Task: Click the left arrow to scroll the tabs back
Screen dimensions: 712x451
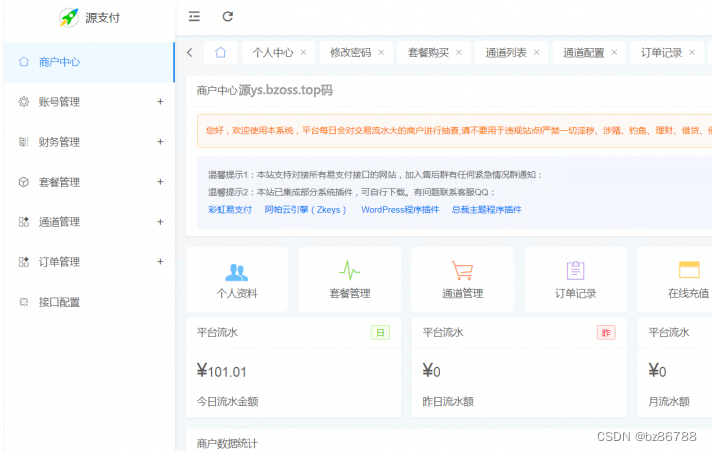Action: tap(190, 53)
